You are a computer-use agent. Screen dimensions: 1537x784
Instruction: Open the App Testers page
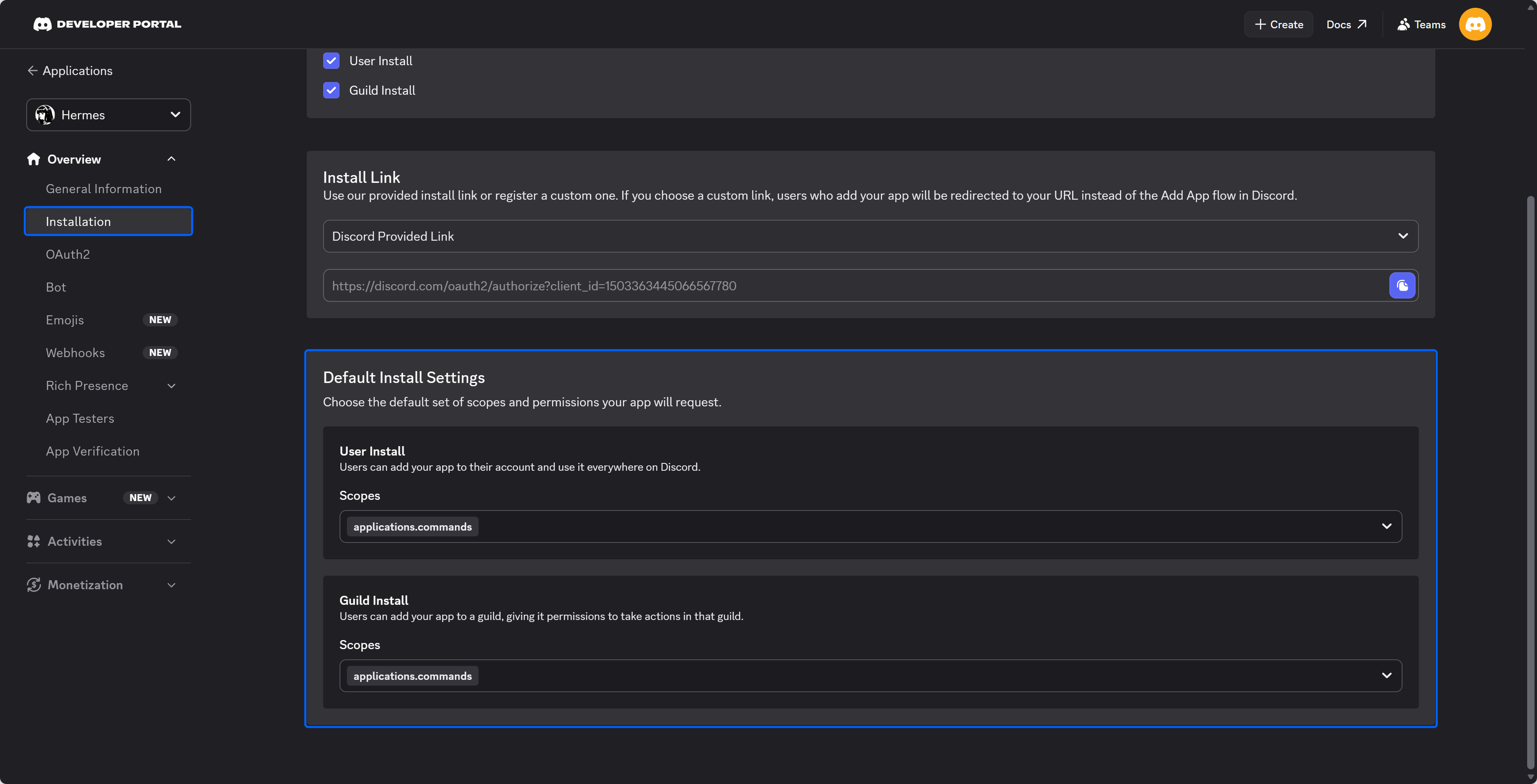(x=80, y=418)
